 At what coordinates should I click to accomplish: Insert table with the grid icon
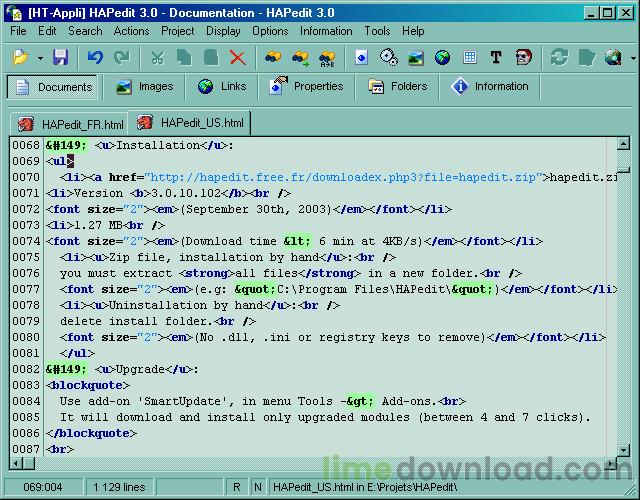[x=470, y=57]
